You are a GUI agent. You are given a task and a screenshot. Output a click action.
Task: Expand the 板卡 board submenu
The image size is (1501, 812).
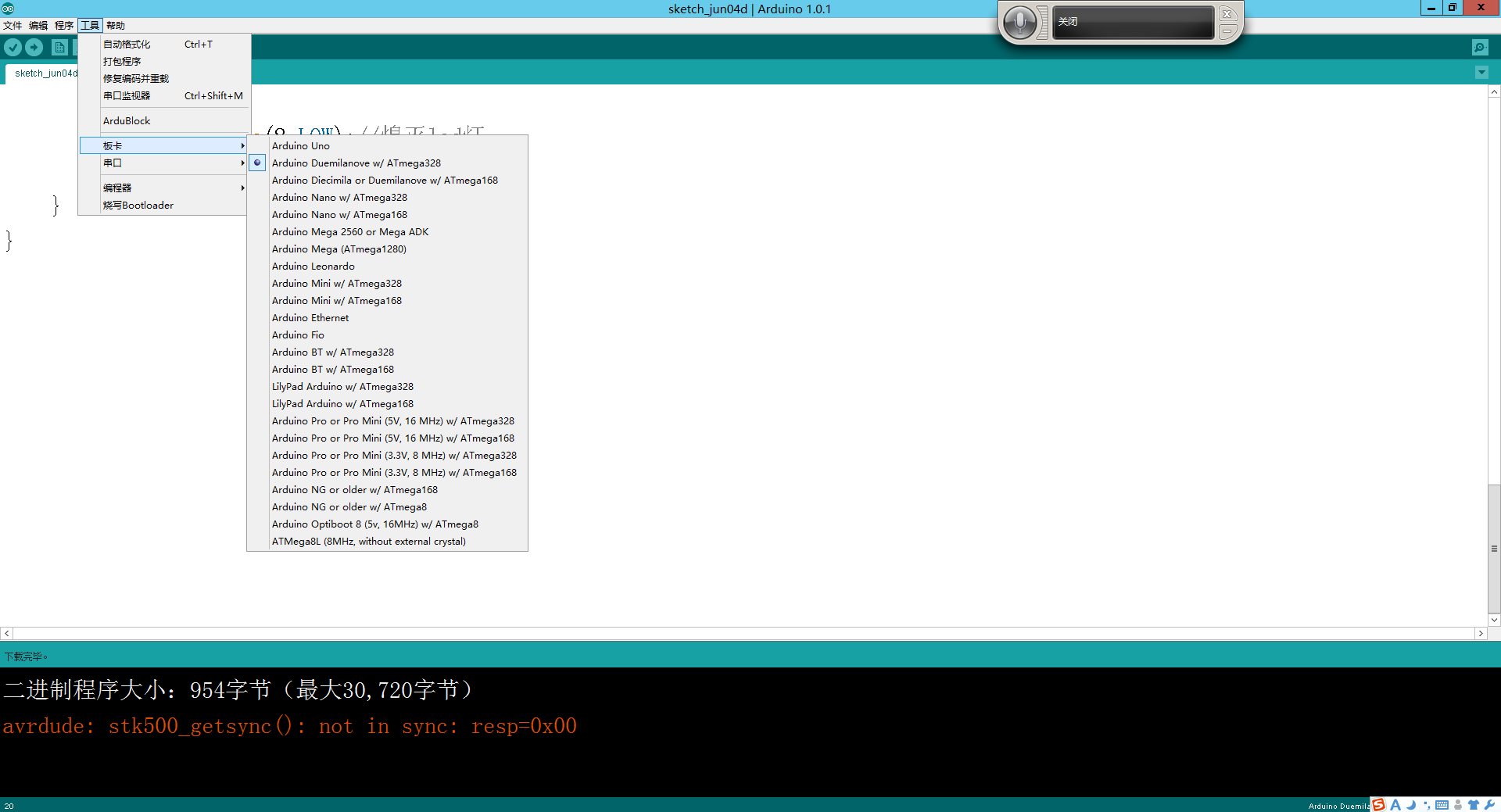point(163,145)
